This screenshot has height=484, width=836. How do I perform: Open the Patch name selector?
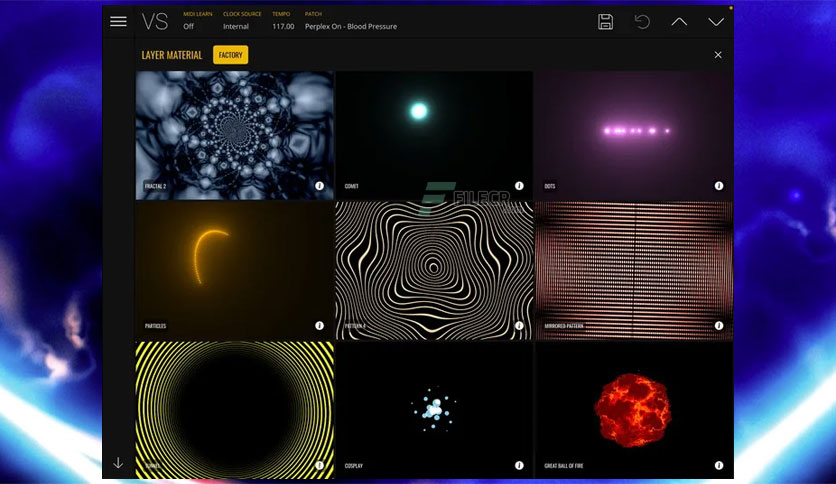tap(350, 27)
